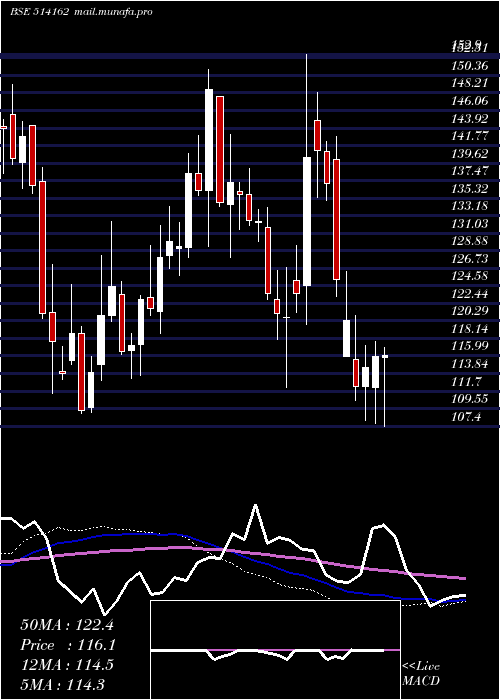
Task: Pick the 133.18 axis value
Action: [469, 206]
